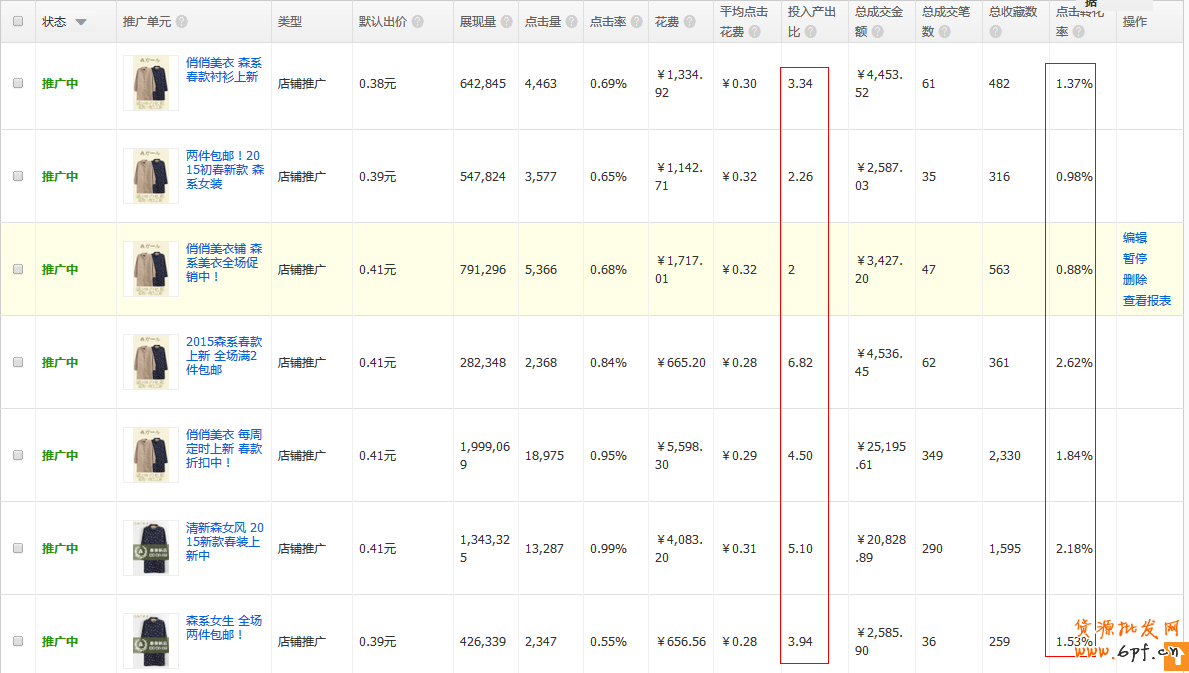The height and width of the screenshot is (673, 1189).
Task: Click help icon beside 推广单元 header
Action: 181,22
